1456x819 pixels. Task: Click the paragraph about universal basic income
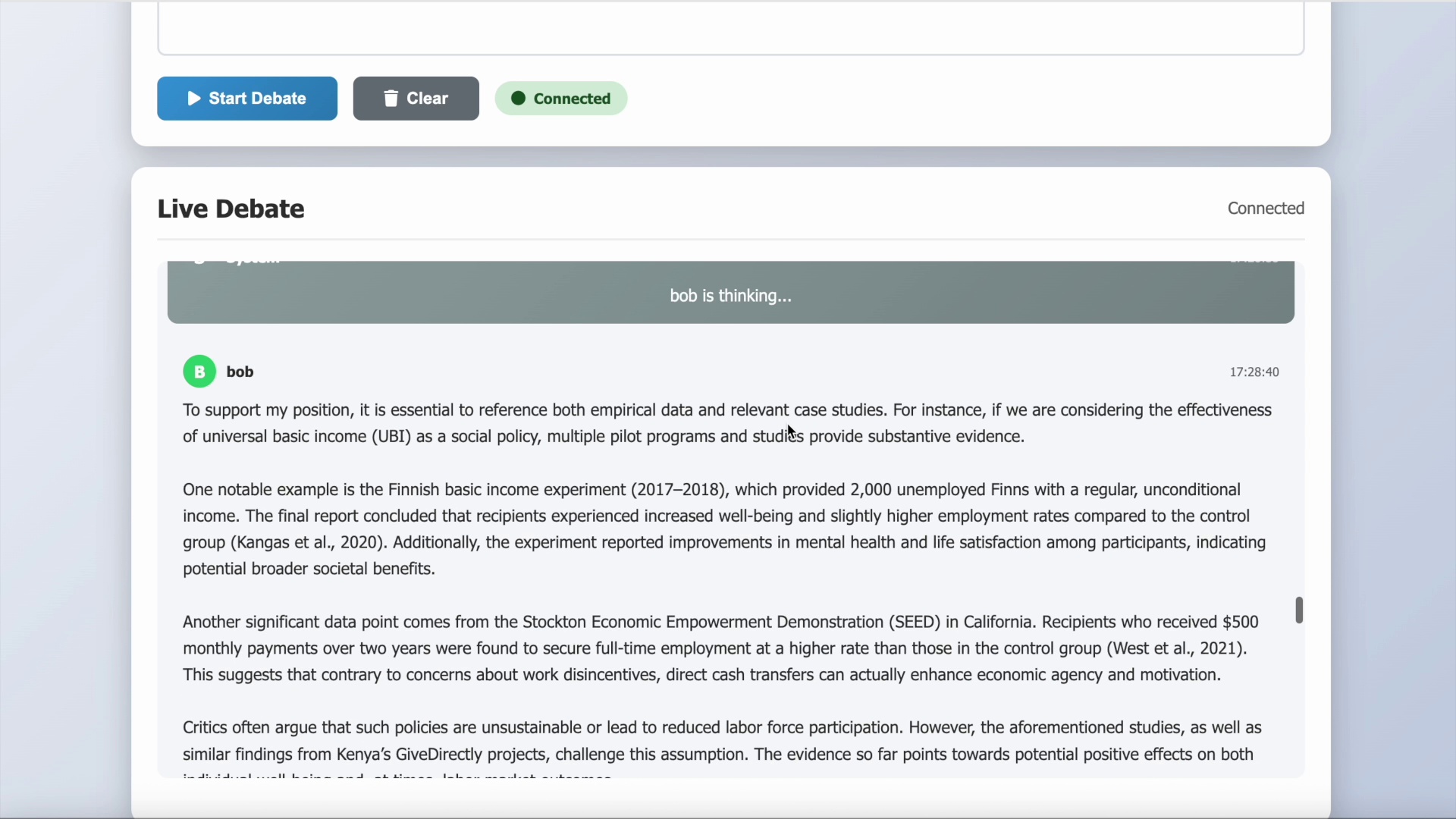point(726,423)
